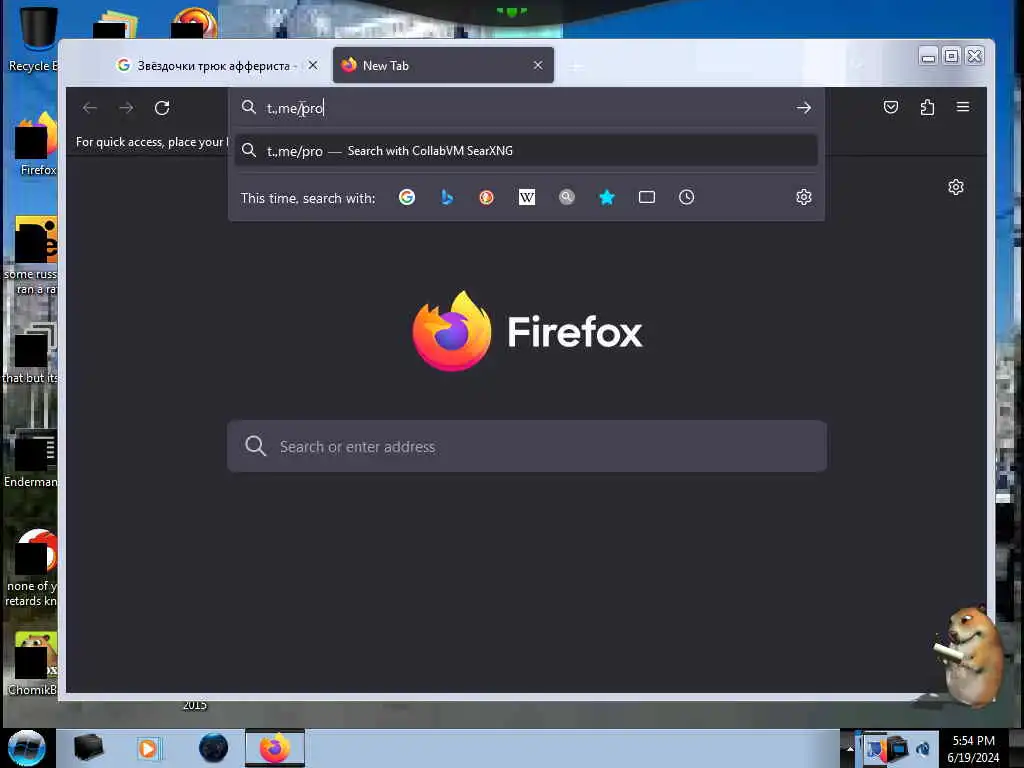
Task: Open Save to Pocket
Action: [x=891, y=107]
